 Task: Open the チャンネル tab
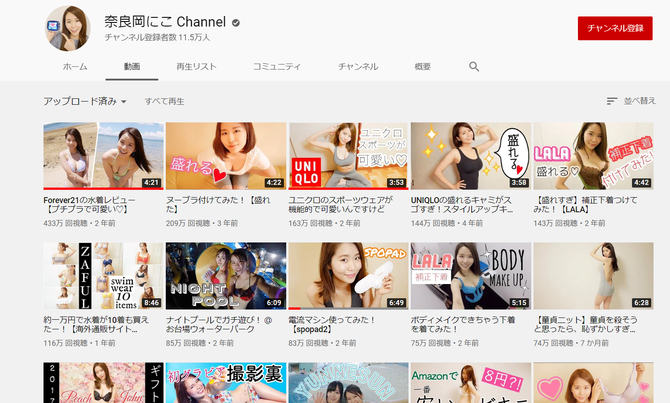(358, 67)
